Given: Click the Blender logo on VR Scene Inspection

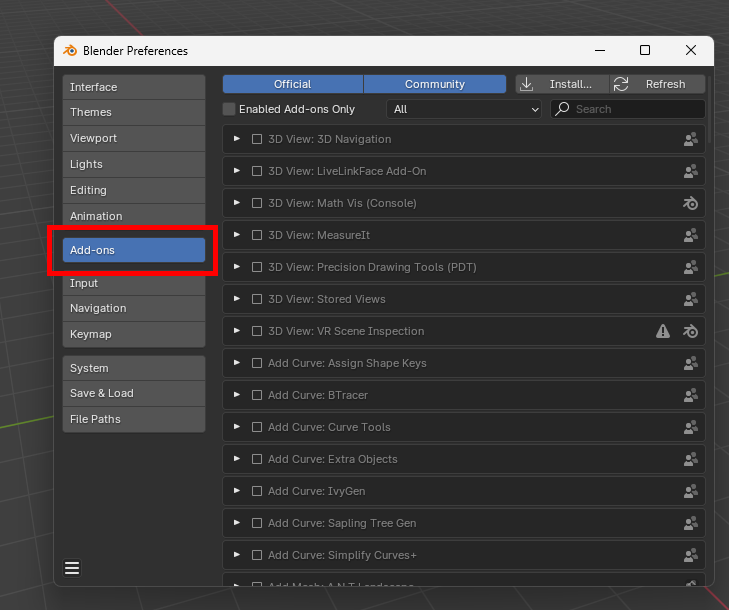Looking at the screenshot, I should point(690,331).
